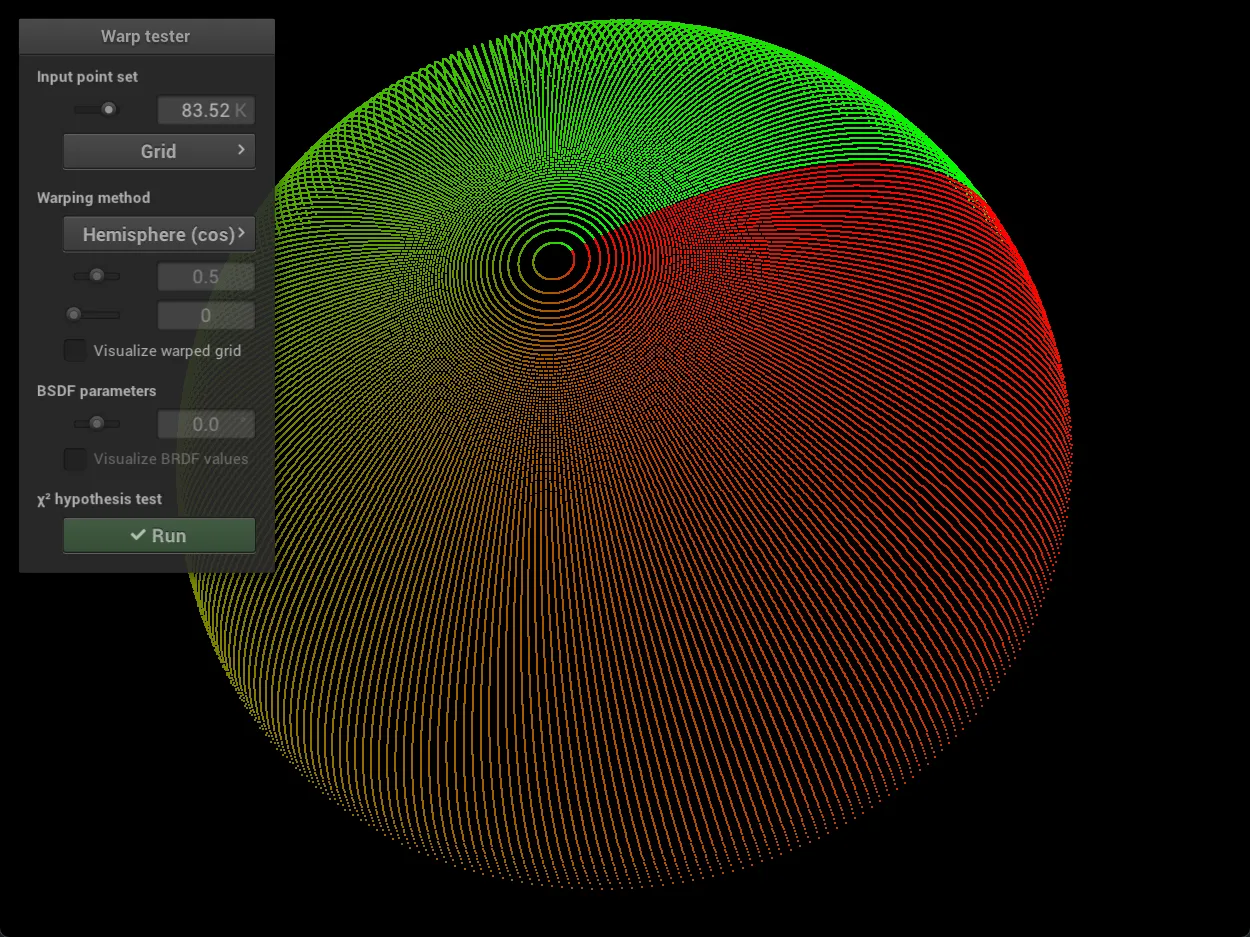
Task: Click the 0.5 warping parameter field
Action: (x=206, y=277)
